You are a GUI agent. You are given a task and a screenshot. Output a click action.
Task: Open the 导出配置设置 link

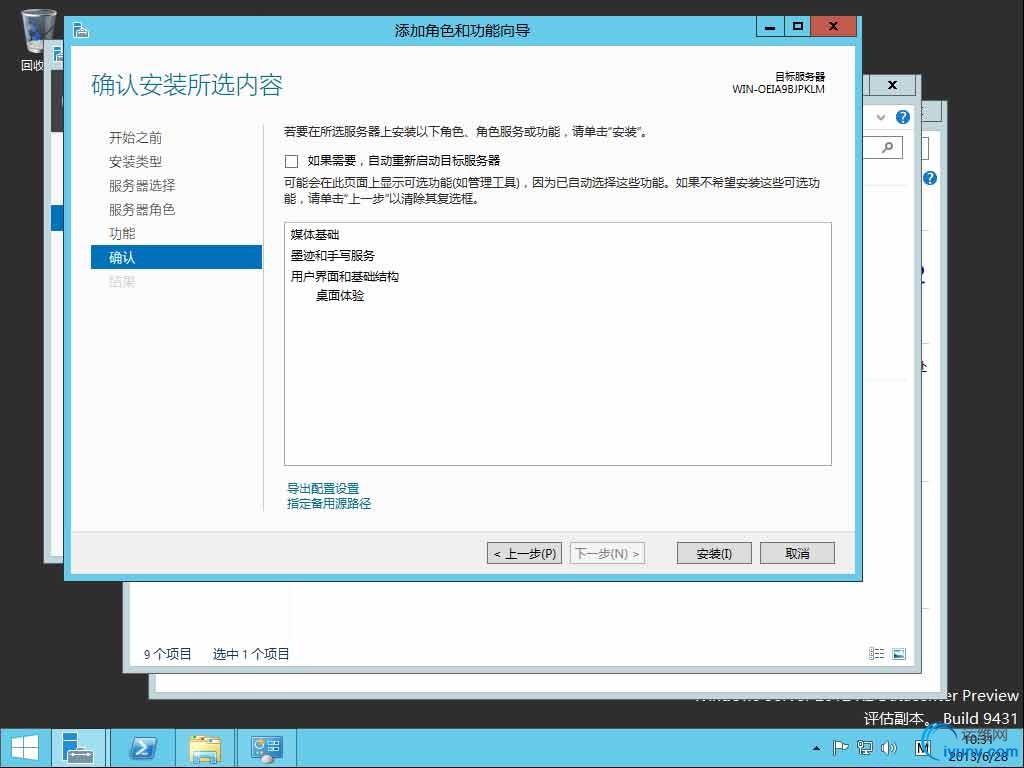(x=323, y=488)
